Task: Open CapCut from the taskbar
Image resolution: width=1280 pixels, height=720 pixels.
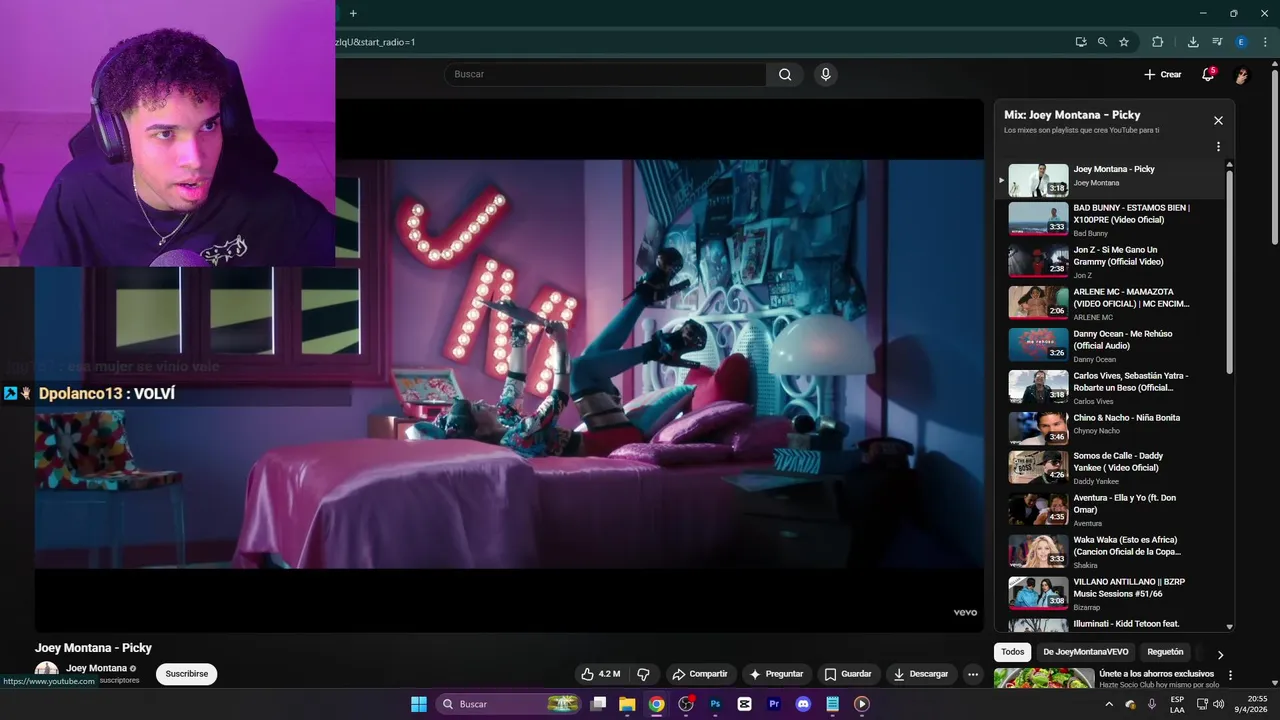Action: tap(744, 704)
